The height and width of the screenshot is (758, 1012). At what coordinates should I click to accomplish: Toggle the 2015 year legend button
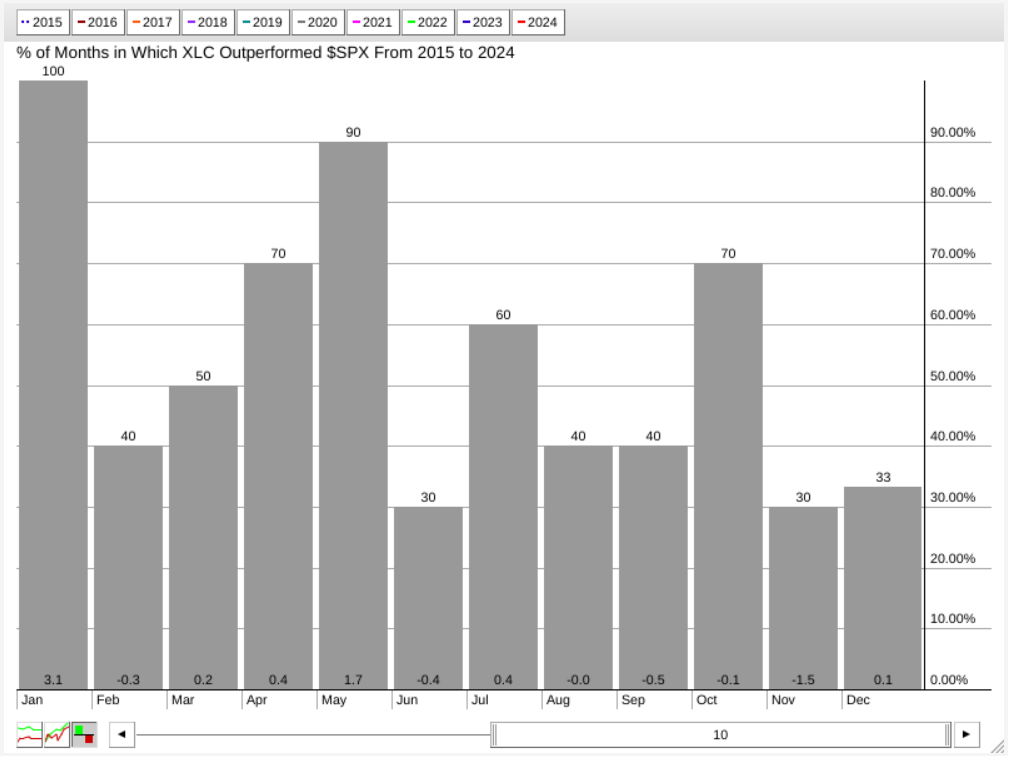43,23
